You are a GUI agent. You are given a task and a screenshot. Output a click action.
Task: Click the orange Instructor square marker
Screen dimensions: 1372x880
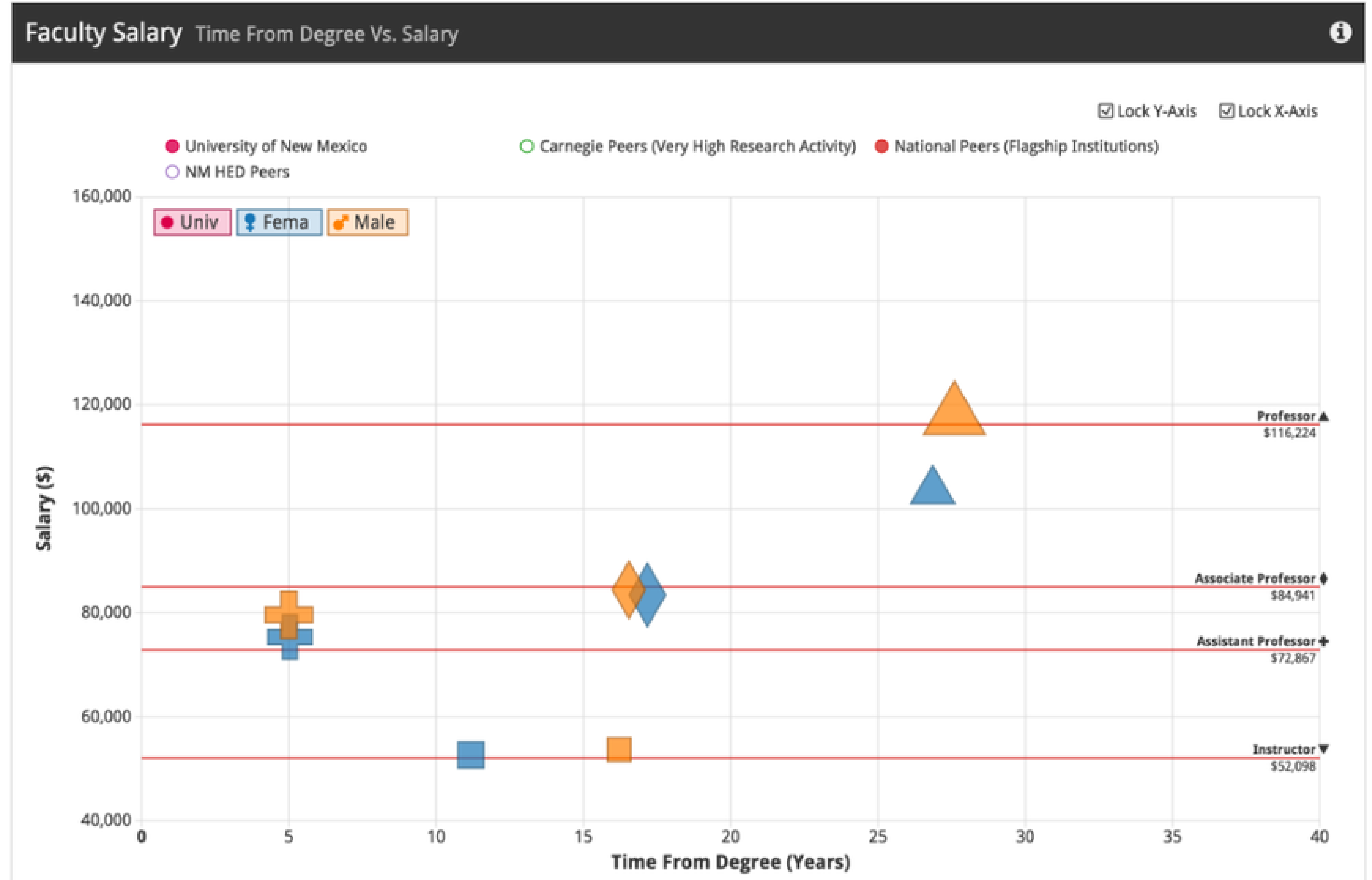coord(619,750)
